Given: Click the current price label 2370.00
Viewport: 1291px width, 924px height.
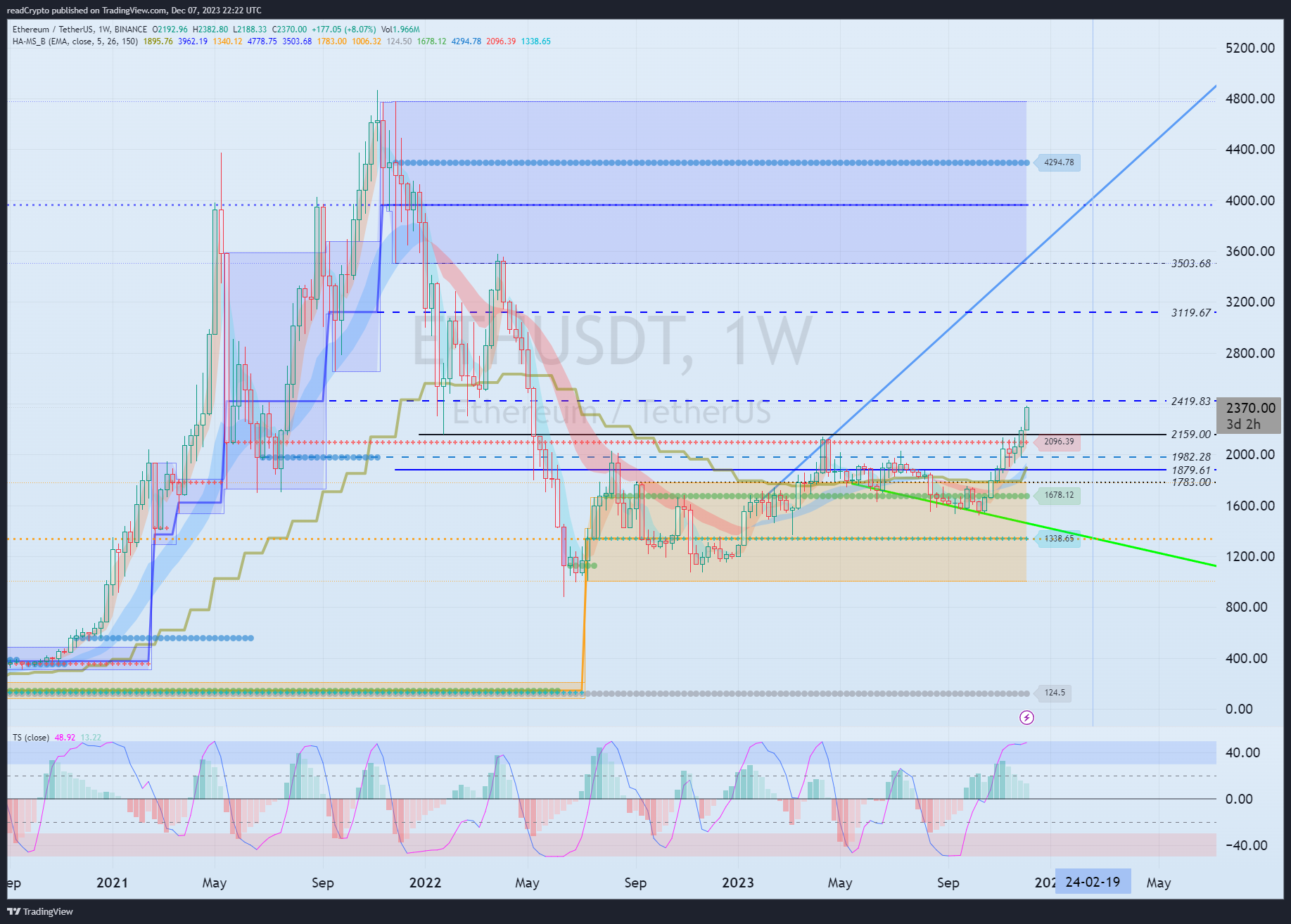Looking at the screenshot, I should point(1250,408).
